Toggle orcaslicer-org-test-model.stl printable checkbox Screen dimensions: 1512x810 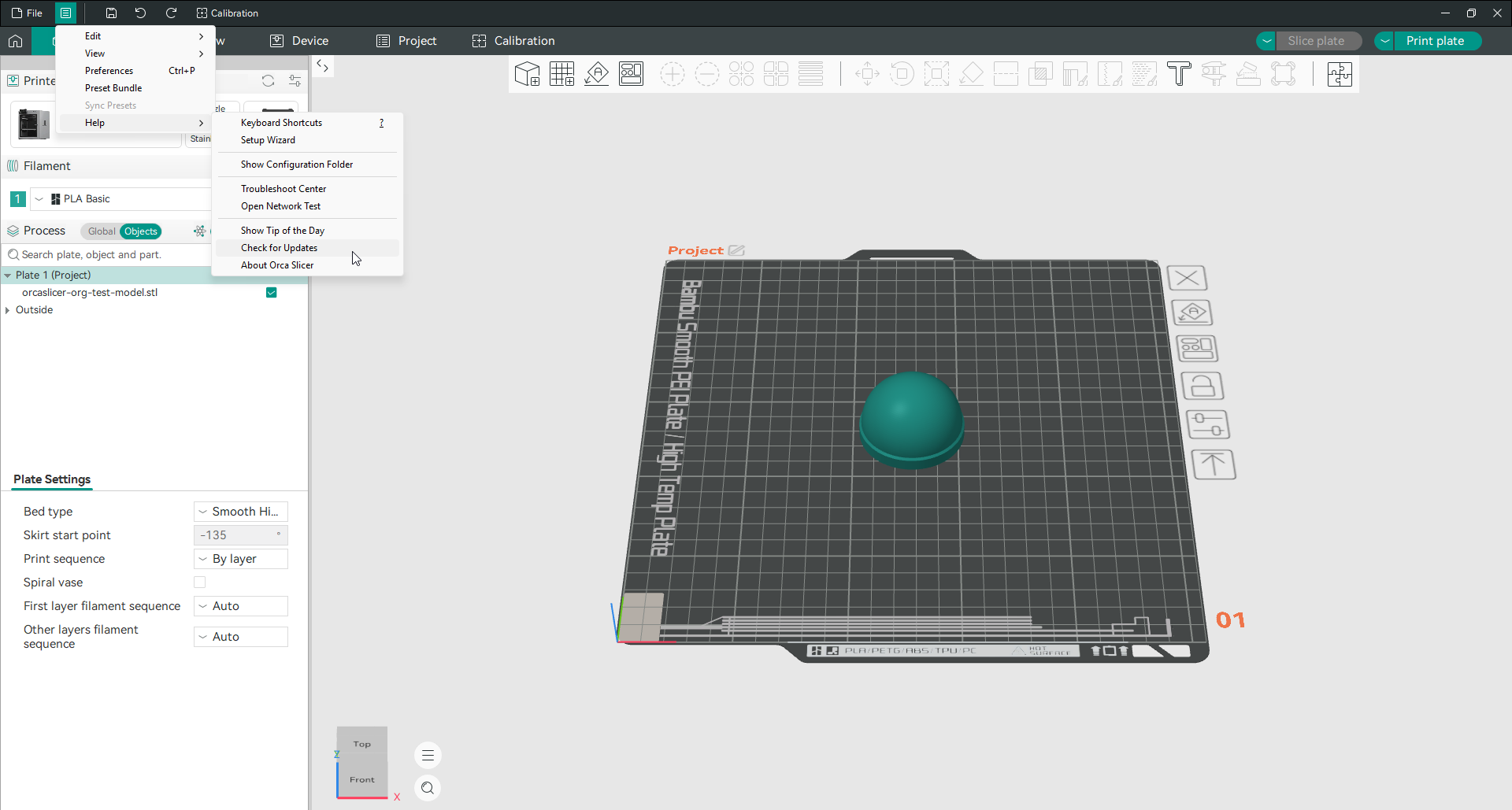click(x=271, y=293)
